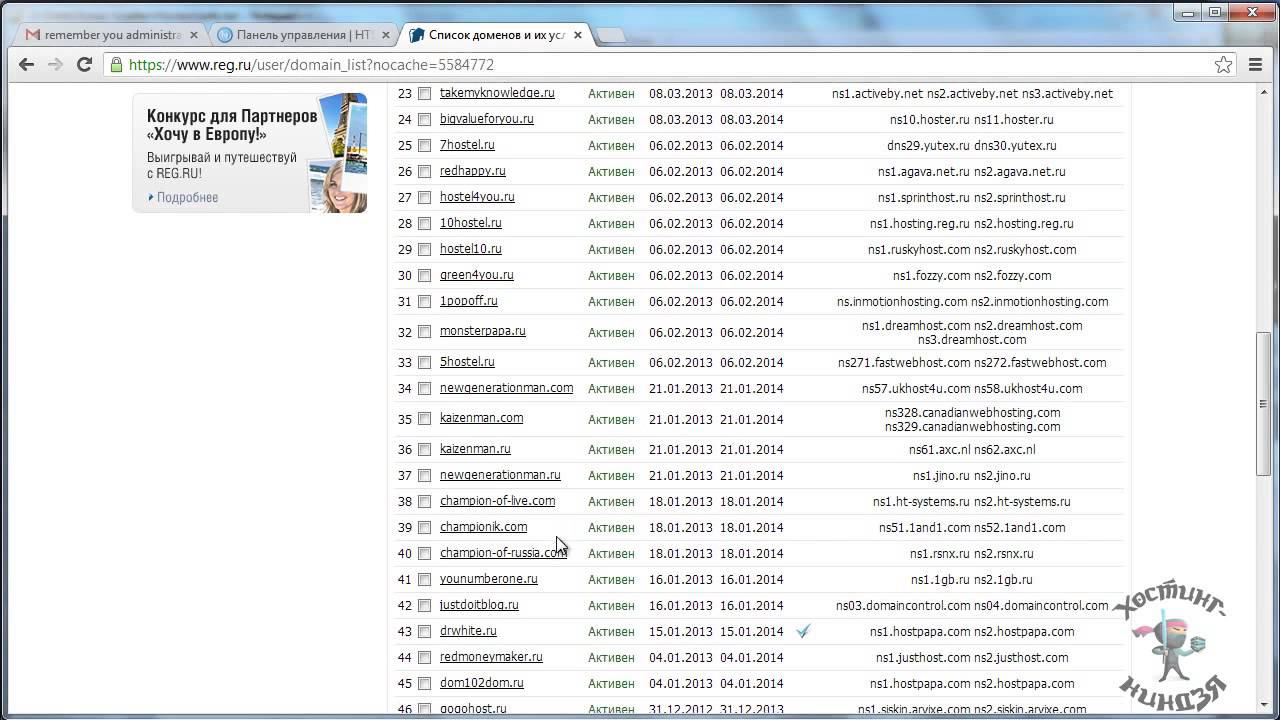Open the younumberone.ru link
The image size is (1280, 720).
click(489, 579)
